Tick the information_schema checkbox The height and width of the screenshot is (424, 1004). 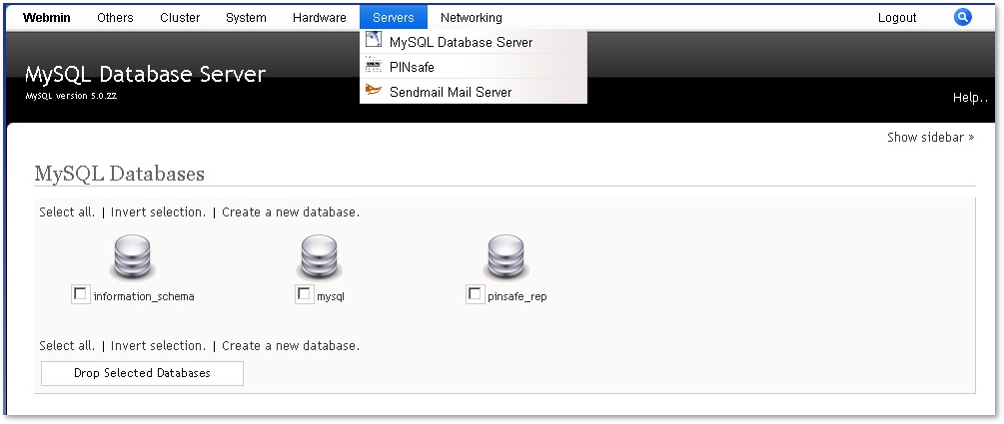click(81, 294)
